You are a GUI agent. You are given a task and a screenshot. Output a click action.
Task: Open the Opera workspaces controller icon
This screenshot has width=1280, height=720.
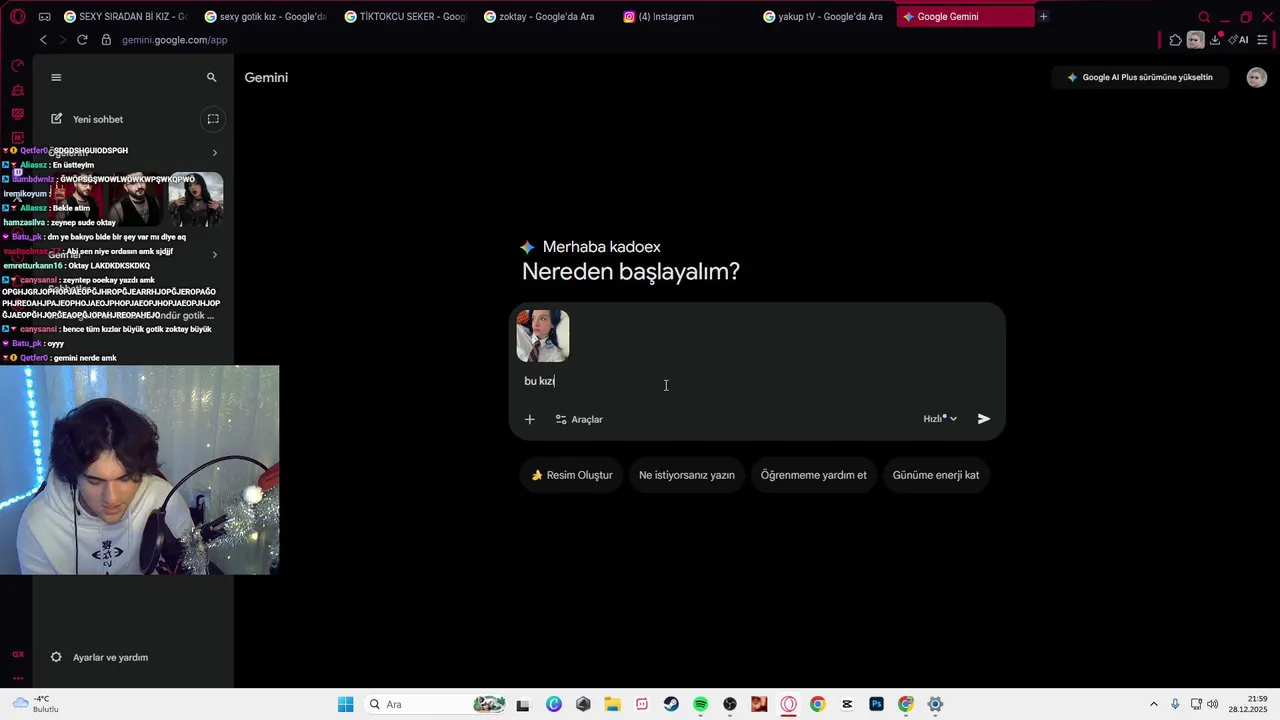click(x=45, y=17)
